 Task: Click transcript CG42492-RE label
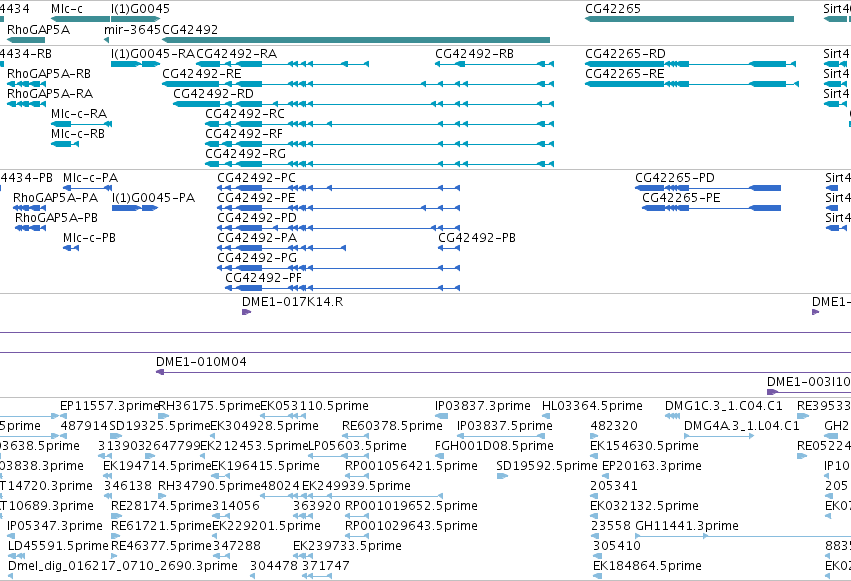pos(201,73)
